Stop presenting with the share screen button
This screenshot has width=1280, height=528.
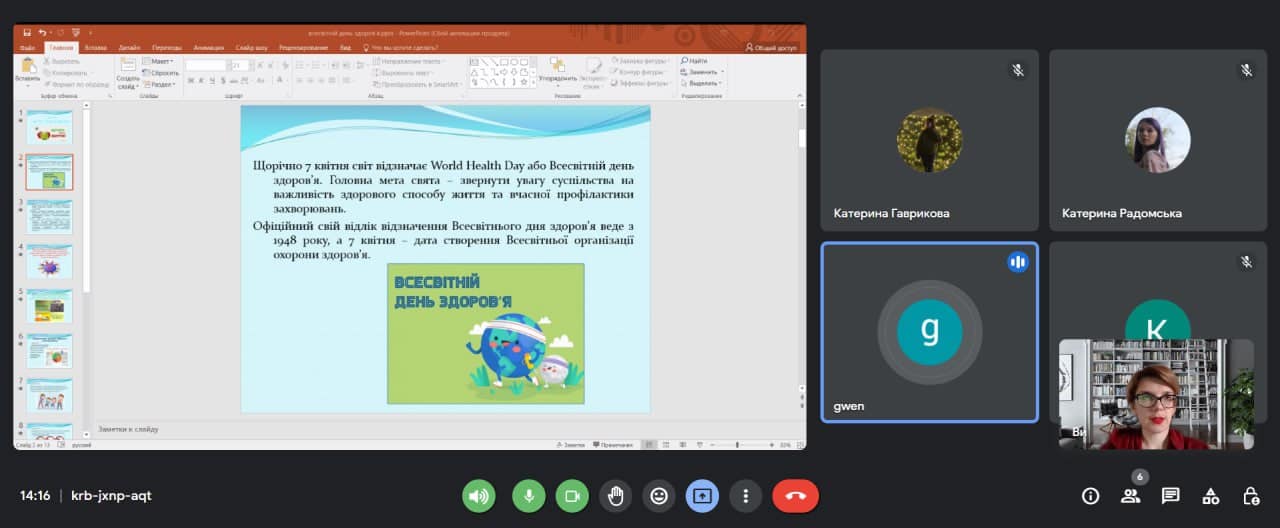(702, 496)
